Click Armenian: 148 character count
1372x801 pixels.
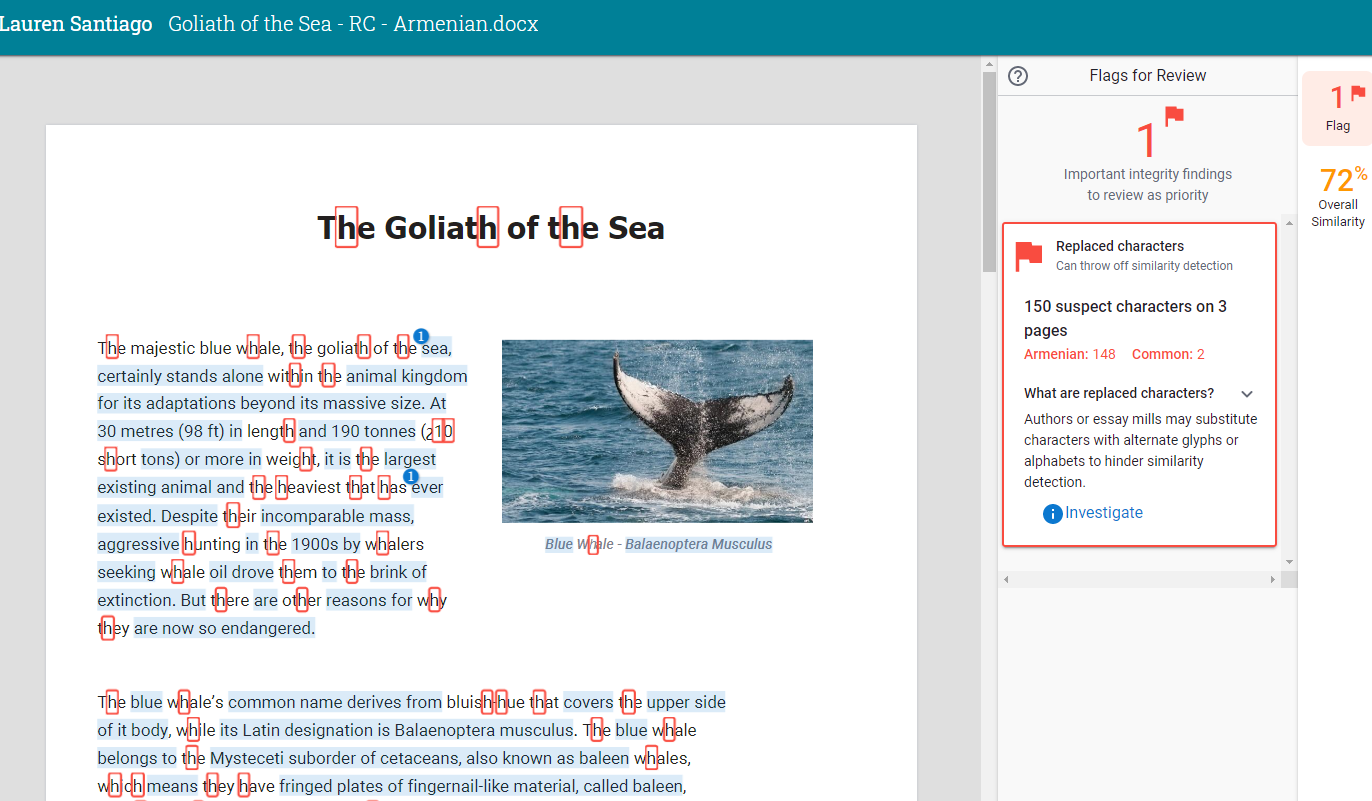pyautogui.click(x=1069, y=354)
